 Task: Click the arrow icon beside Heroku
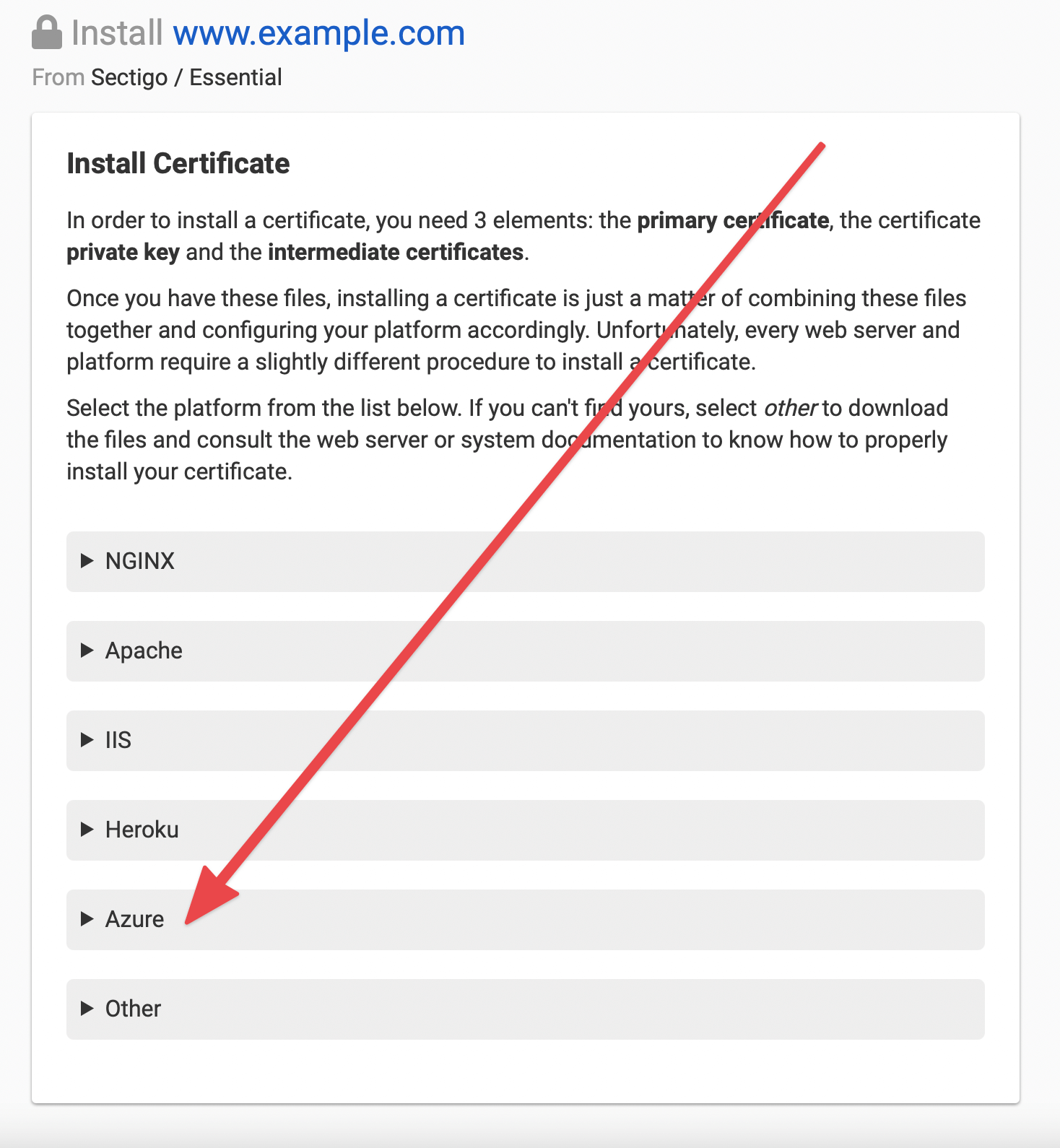tap(87, 830)
